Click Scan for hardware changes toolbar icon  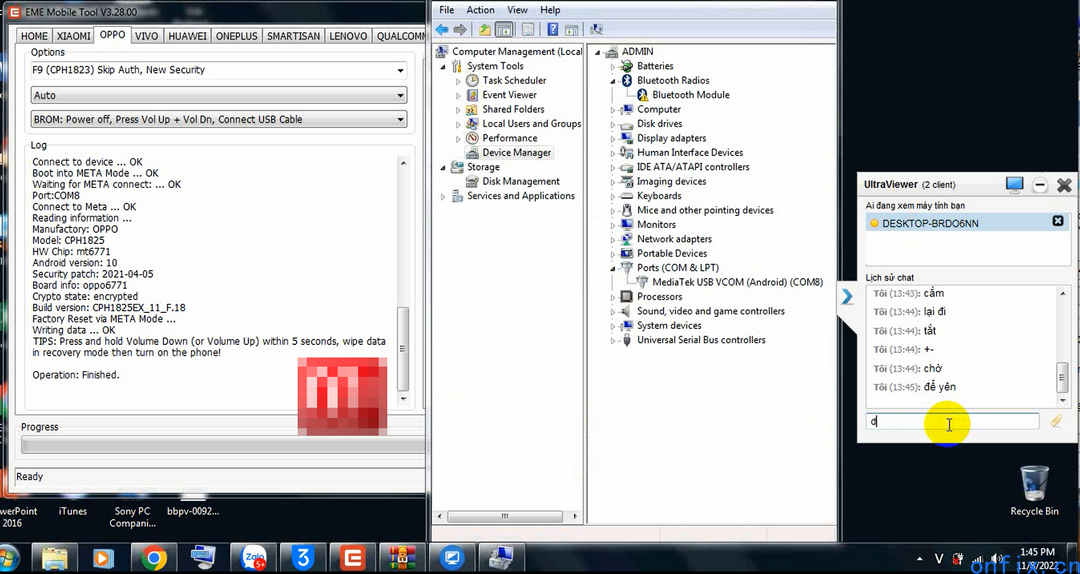click(x=596, y=30)
